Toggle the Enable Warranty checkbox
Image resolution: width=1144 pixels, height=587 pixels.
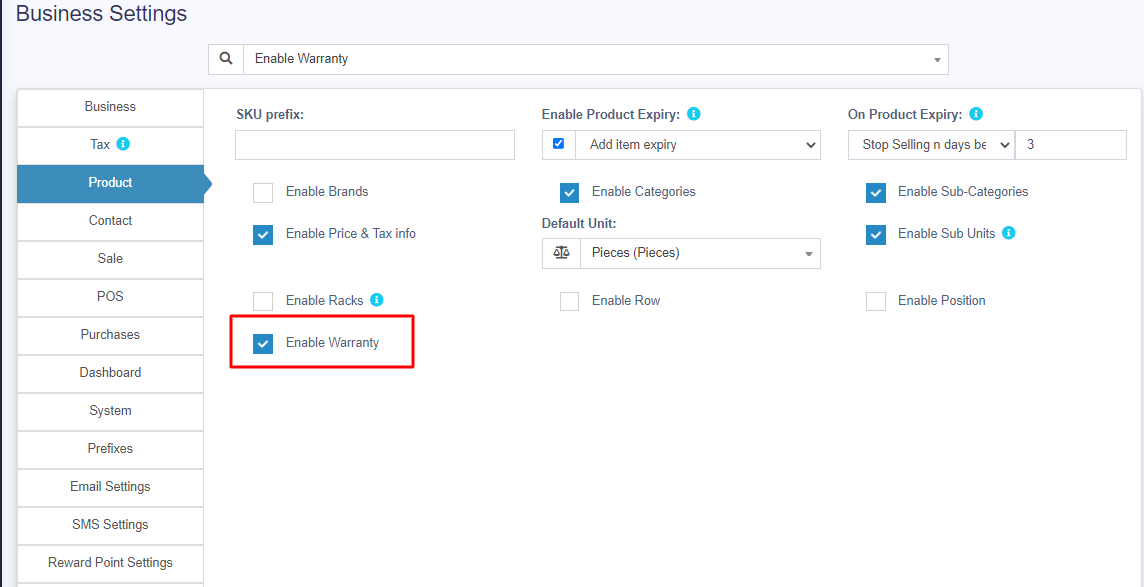point(263,343)
